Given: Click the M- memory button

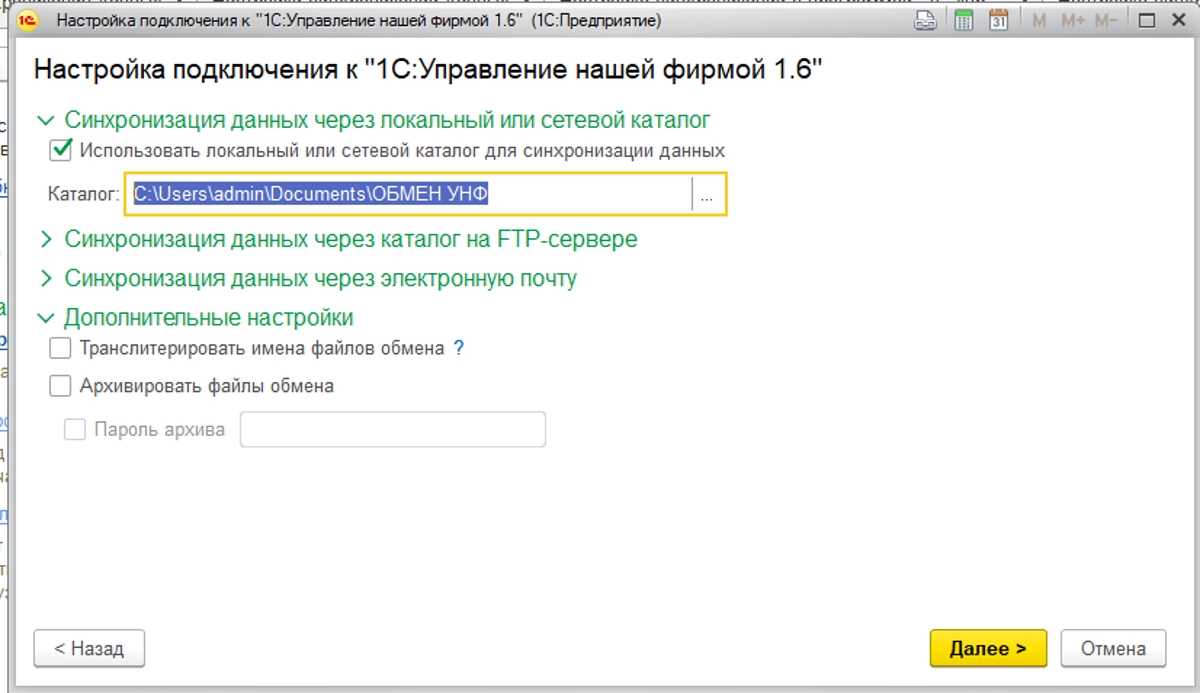Looking at the screenshot, I should pyautogui.click(x=1106, y=21).
